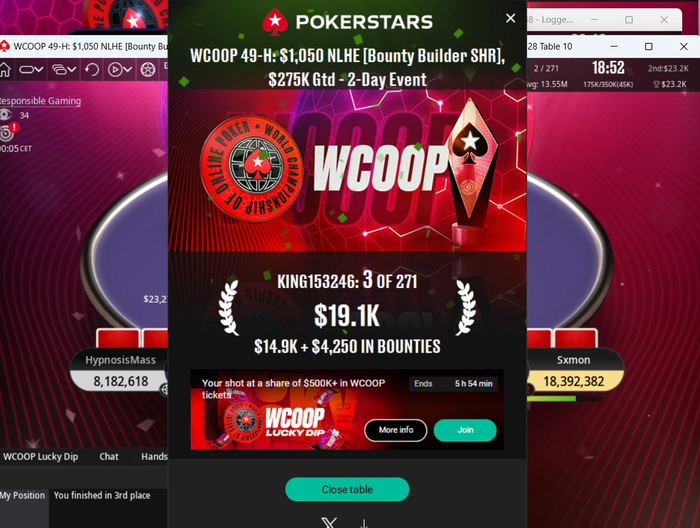Share the result on X (Twitter)
The image size is (700, 528).
[x=329, y=523]
